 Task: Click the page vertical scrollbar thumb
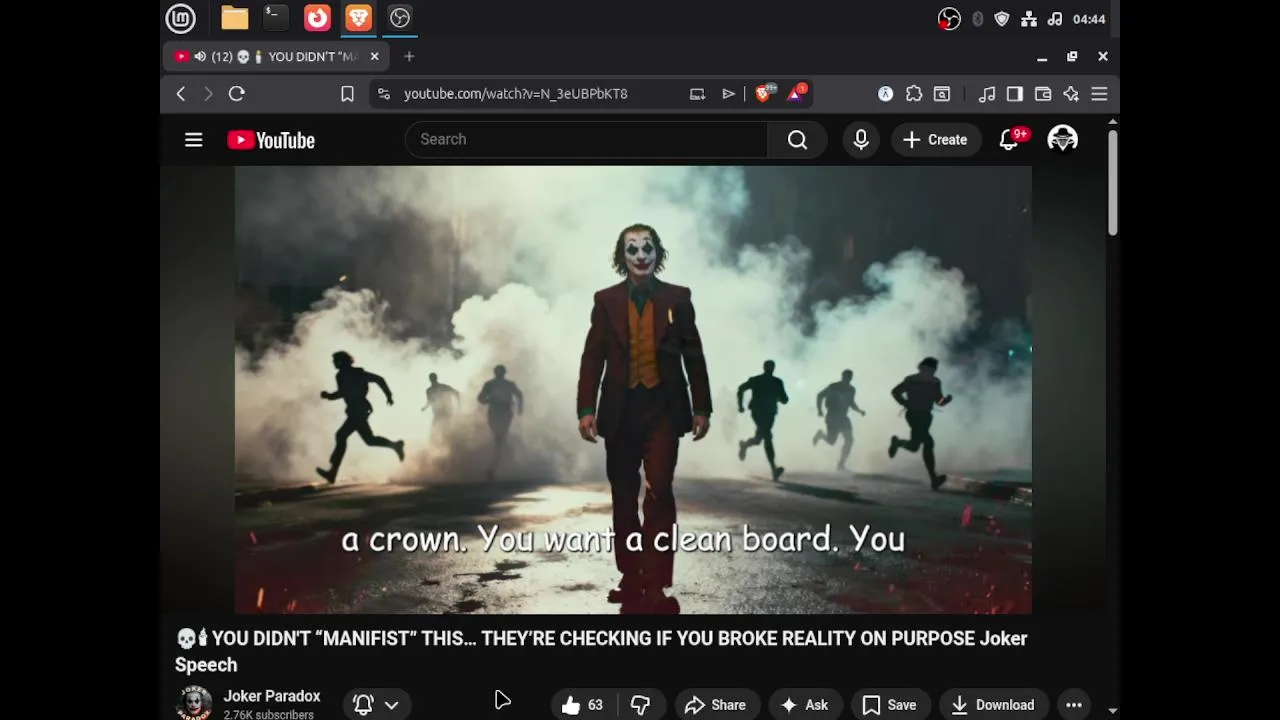[1112, 183]
